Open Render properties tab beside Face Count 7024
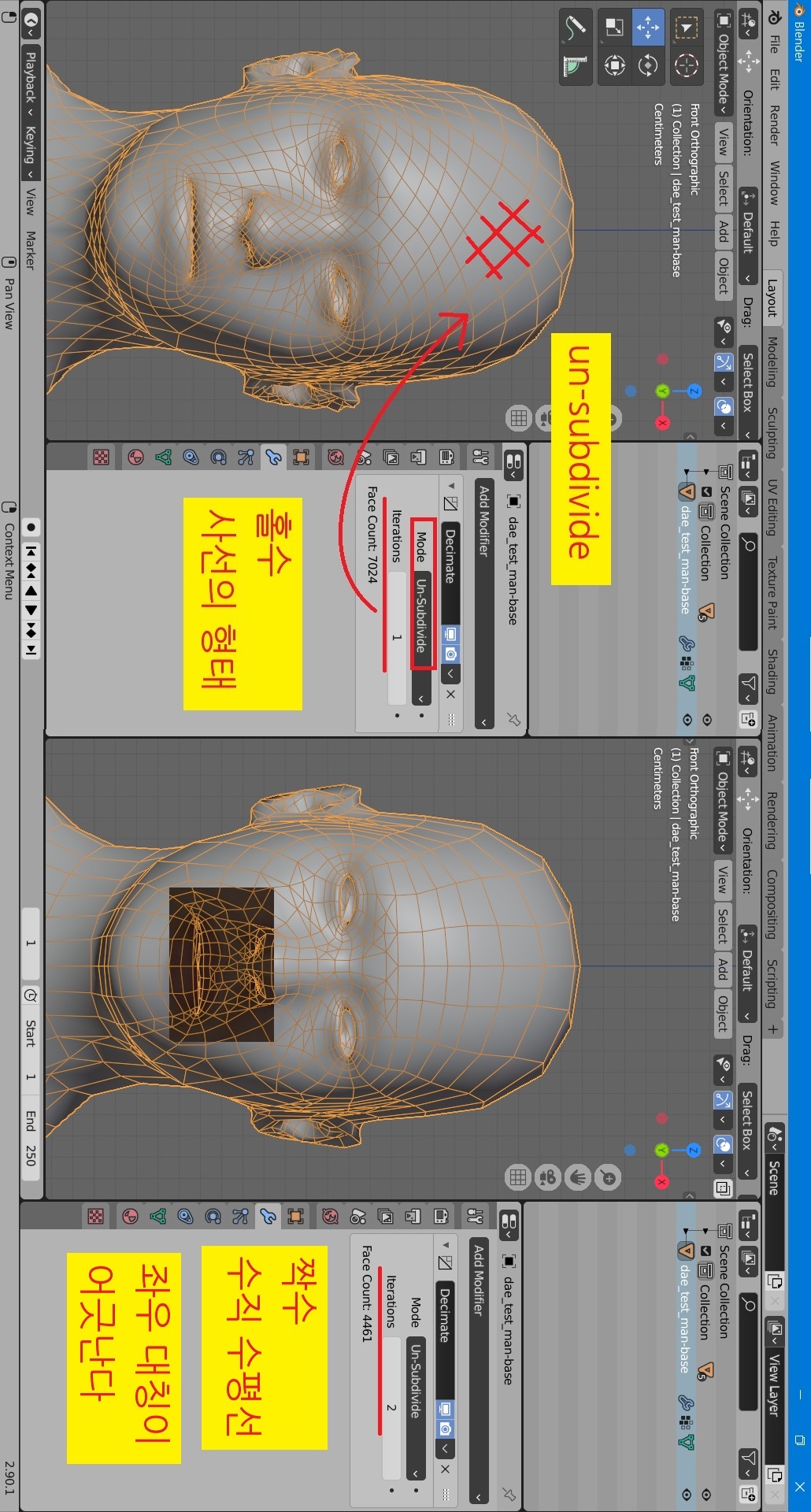811x1512 pixels. 446,457
